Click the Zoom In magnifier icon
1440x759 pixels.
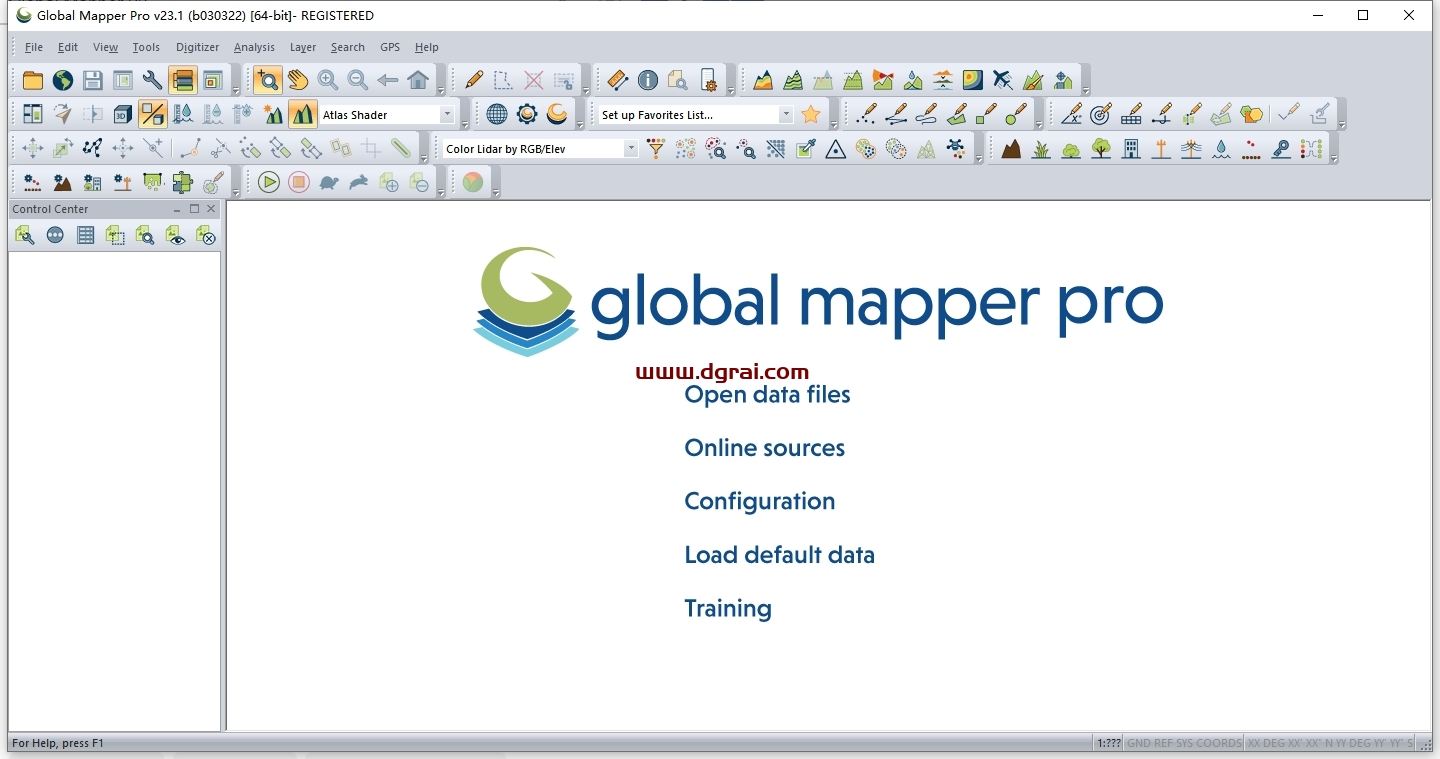pos(328,81)
